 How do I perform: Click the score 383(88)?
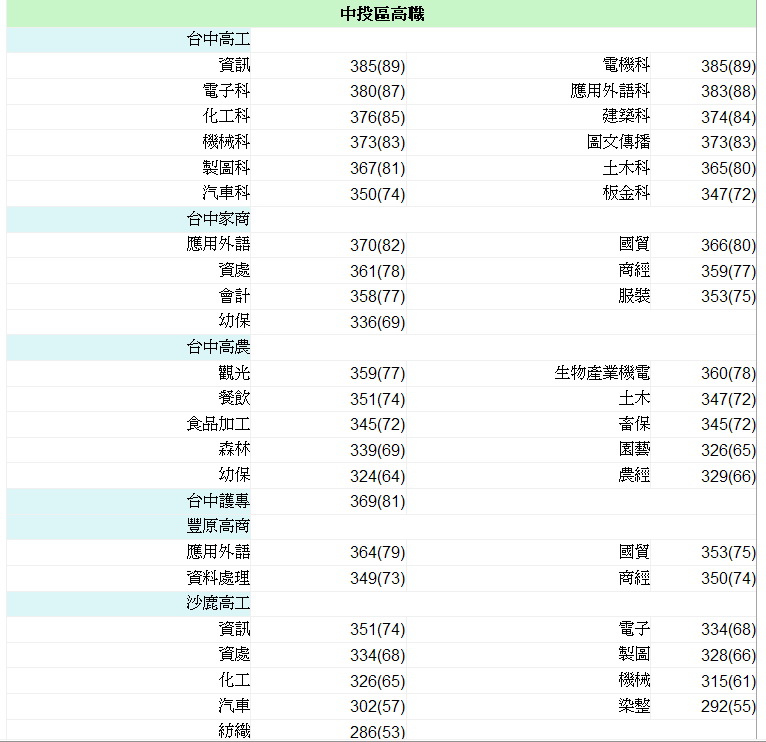[728, 91]
